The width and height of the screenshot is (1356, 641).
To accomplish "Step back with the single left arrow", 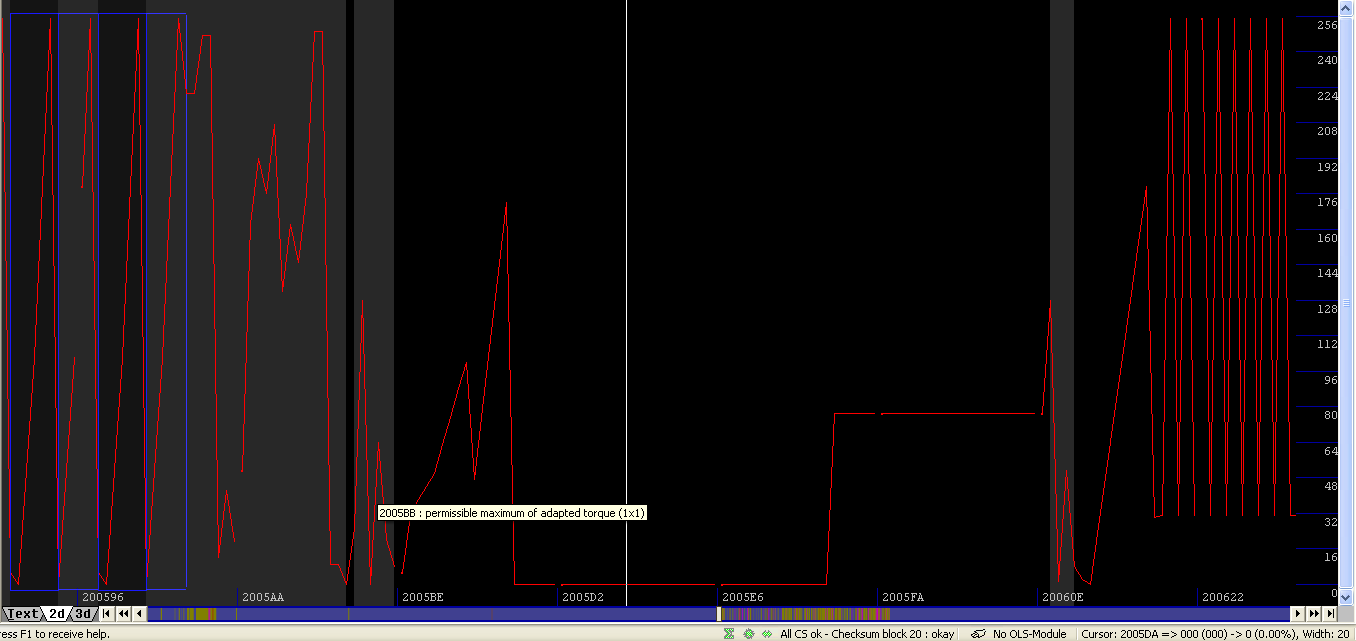I will pos(139,614).
